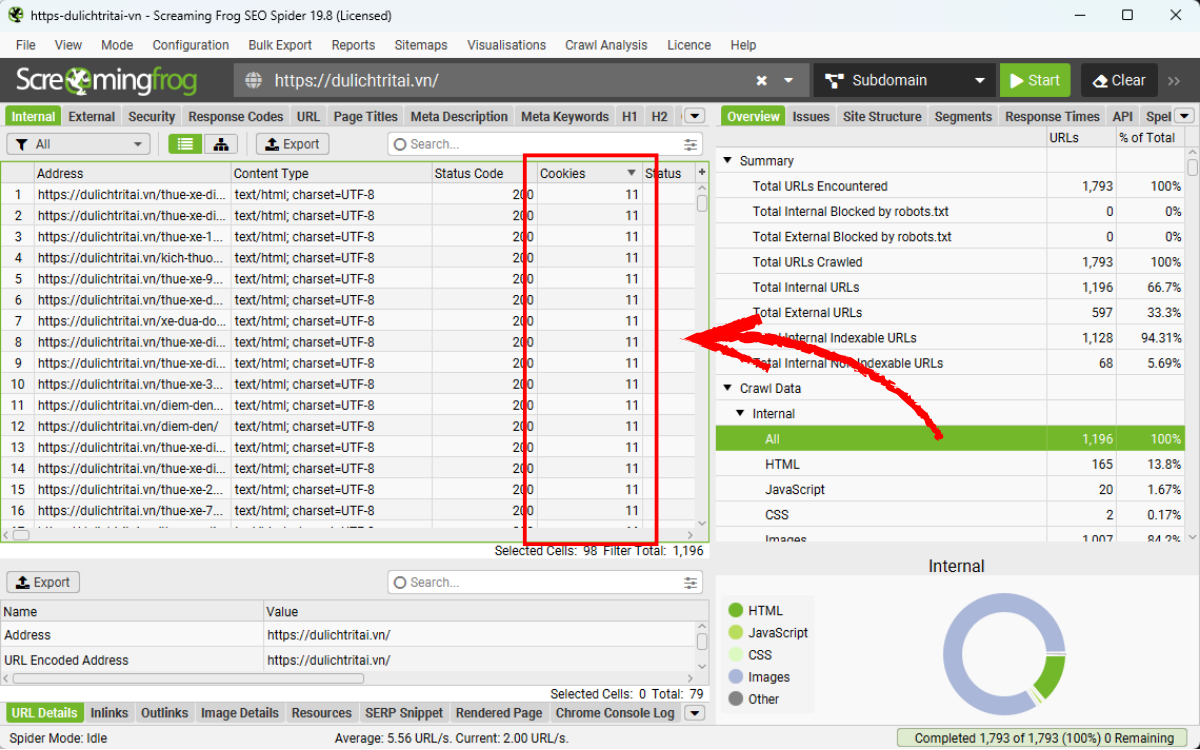The width and height of the screenshot is (1200, 750).
Task: Open the Bulk Export menu
Action: pyautogui.click(x=280, y=45)
